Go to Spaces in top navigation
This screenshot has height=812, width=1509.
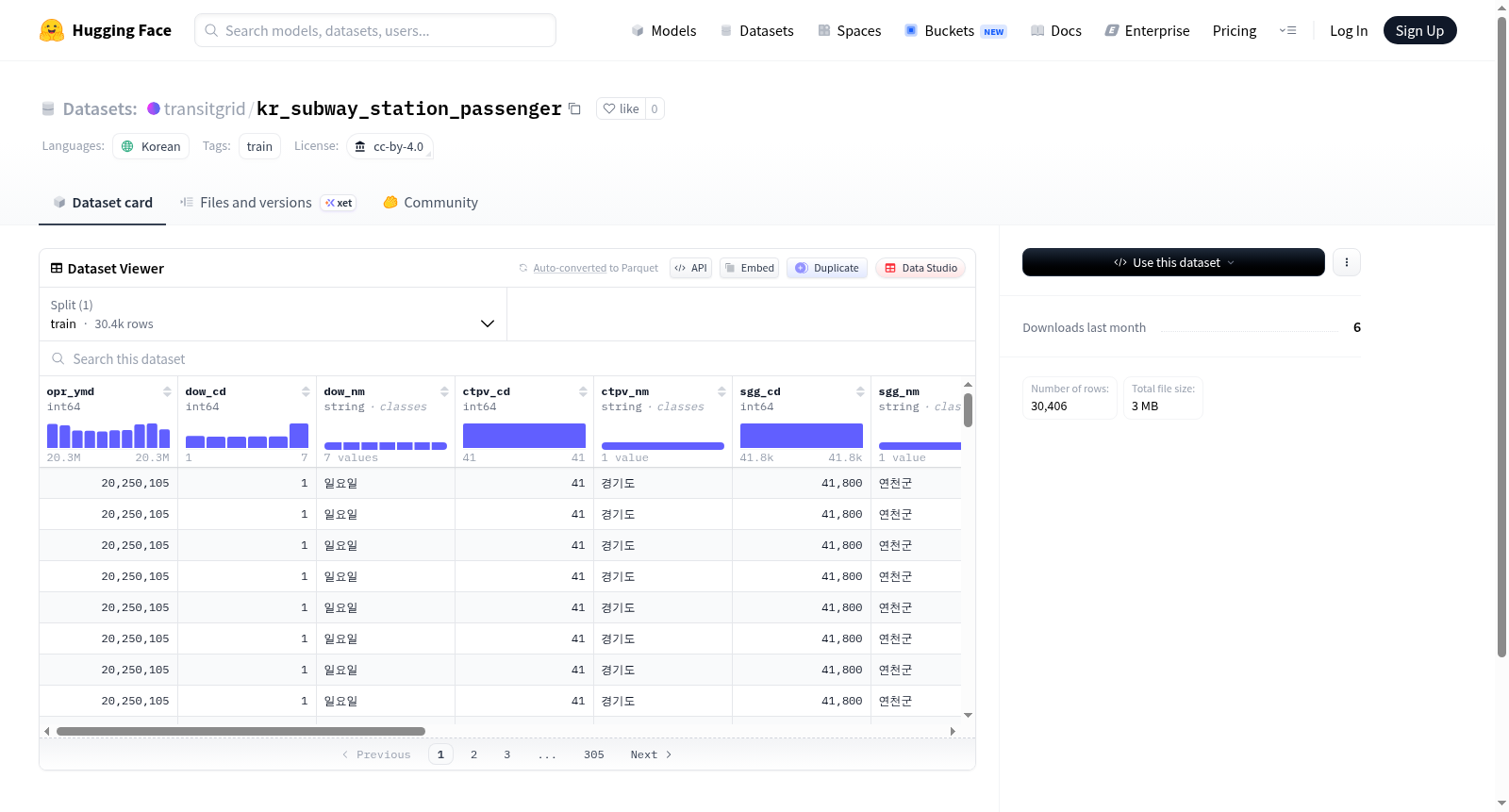pyautogui.click(x=850, y=30)
